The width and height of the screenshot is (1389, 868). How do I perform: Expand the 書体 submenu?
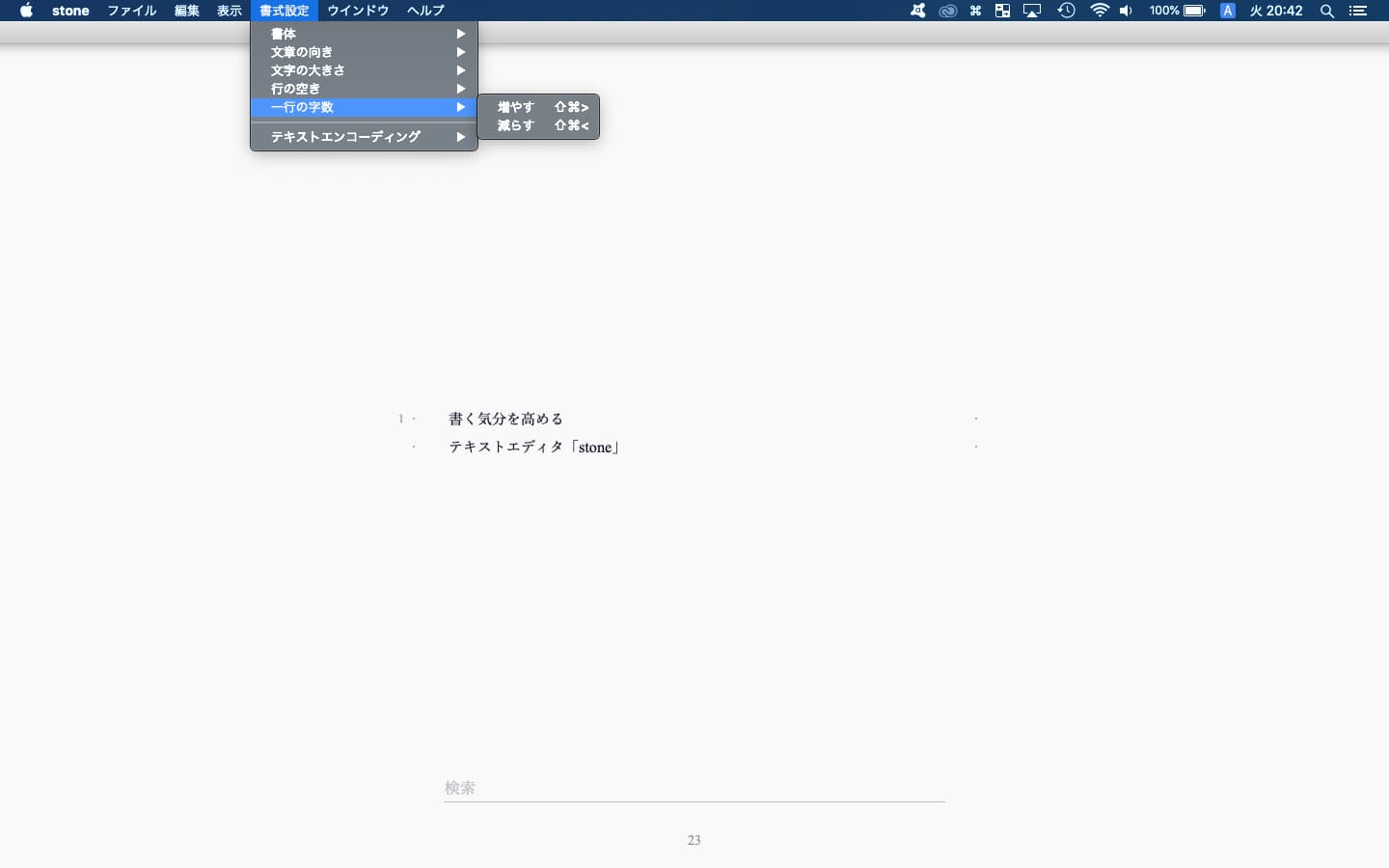pyautogui.click(x=364, y=34)
